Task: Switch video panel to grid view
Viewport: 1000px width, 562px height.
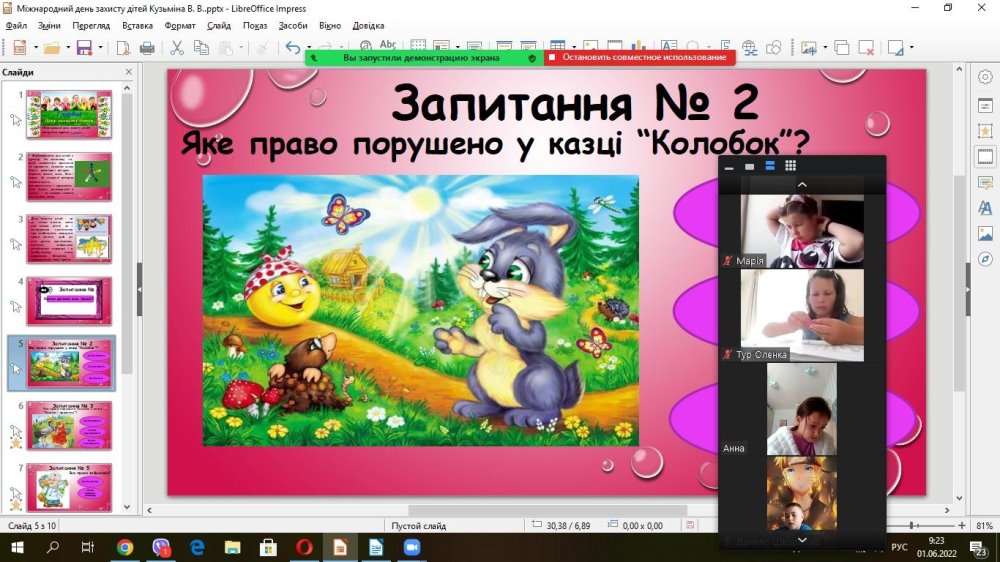Action: coord(790,166)
